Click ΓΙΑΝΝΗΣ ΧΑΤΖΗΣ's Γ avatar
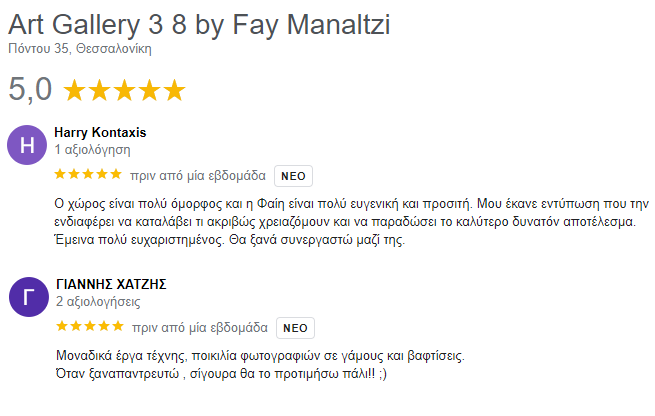 pyautogui.click(x=28, y=297)
